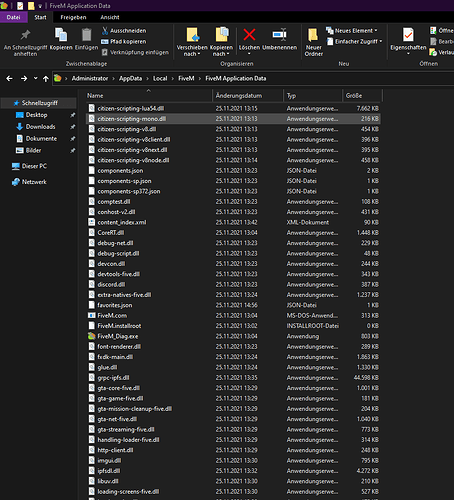Click the Neuer Ordner folder icon
This screenshot has width=454, height=500.
tap(313, 35)
